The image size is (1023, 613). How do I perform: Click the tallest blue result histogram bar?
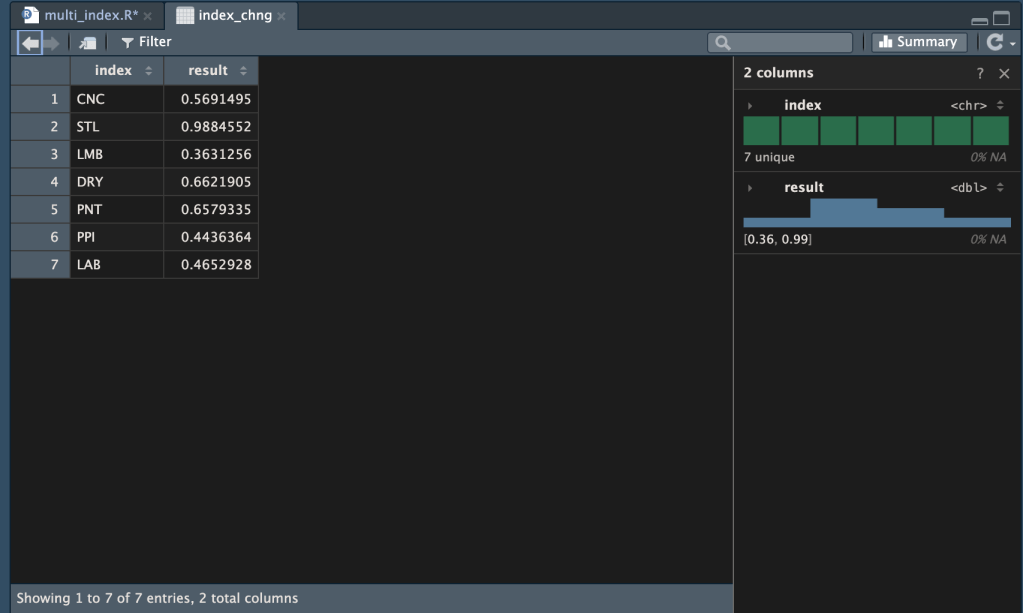844,213
